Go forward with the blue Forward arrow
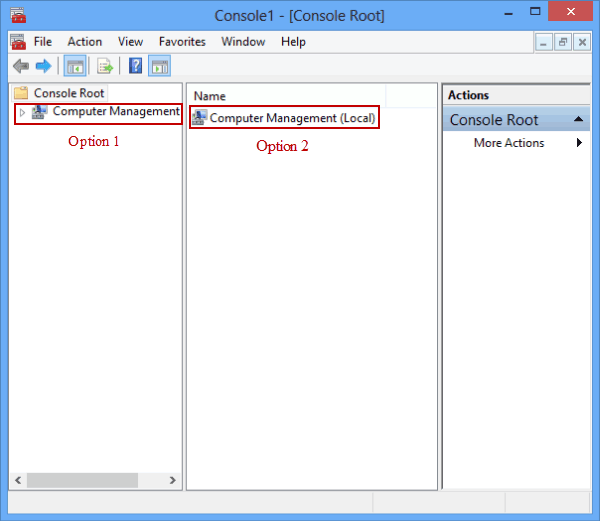 click(x=43, y=66)
